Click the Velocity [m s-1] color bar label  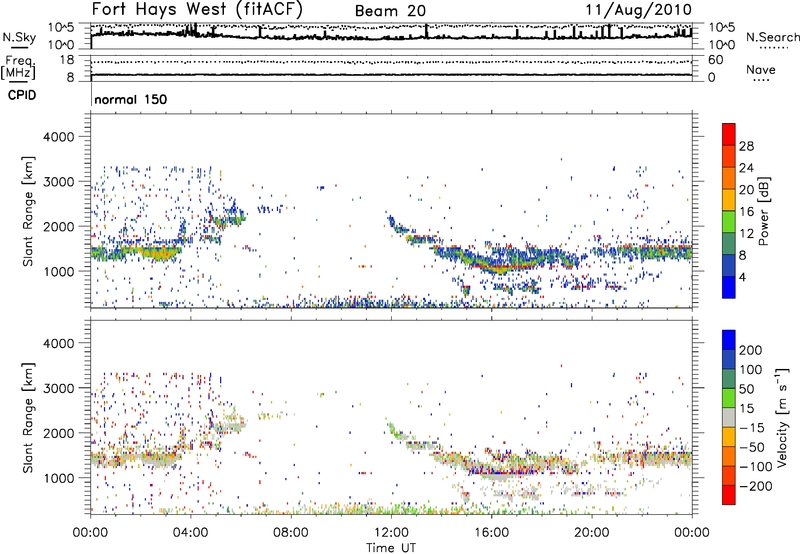782,417
